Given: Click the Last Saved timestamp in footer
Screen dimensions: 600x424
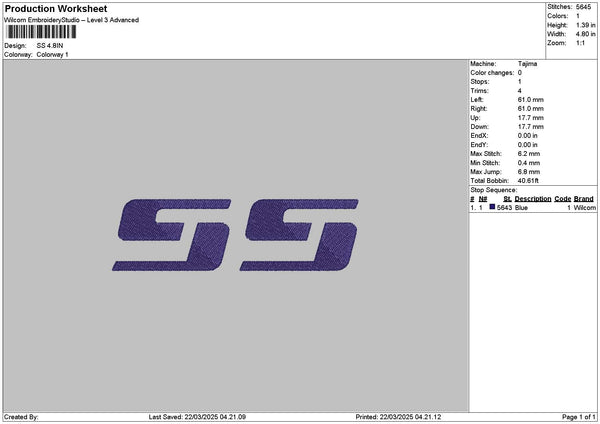Looking at the screenshot, I should click(x=197, y=417).
